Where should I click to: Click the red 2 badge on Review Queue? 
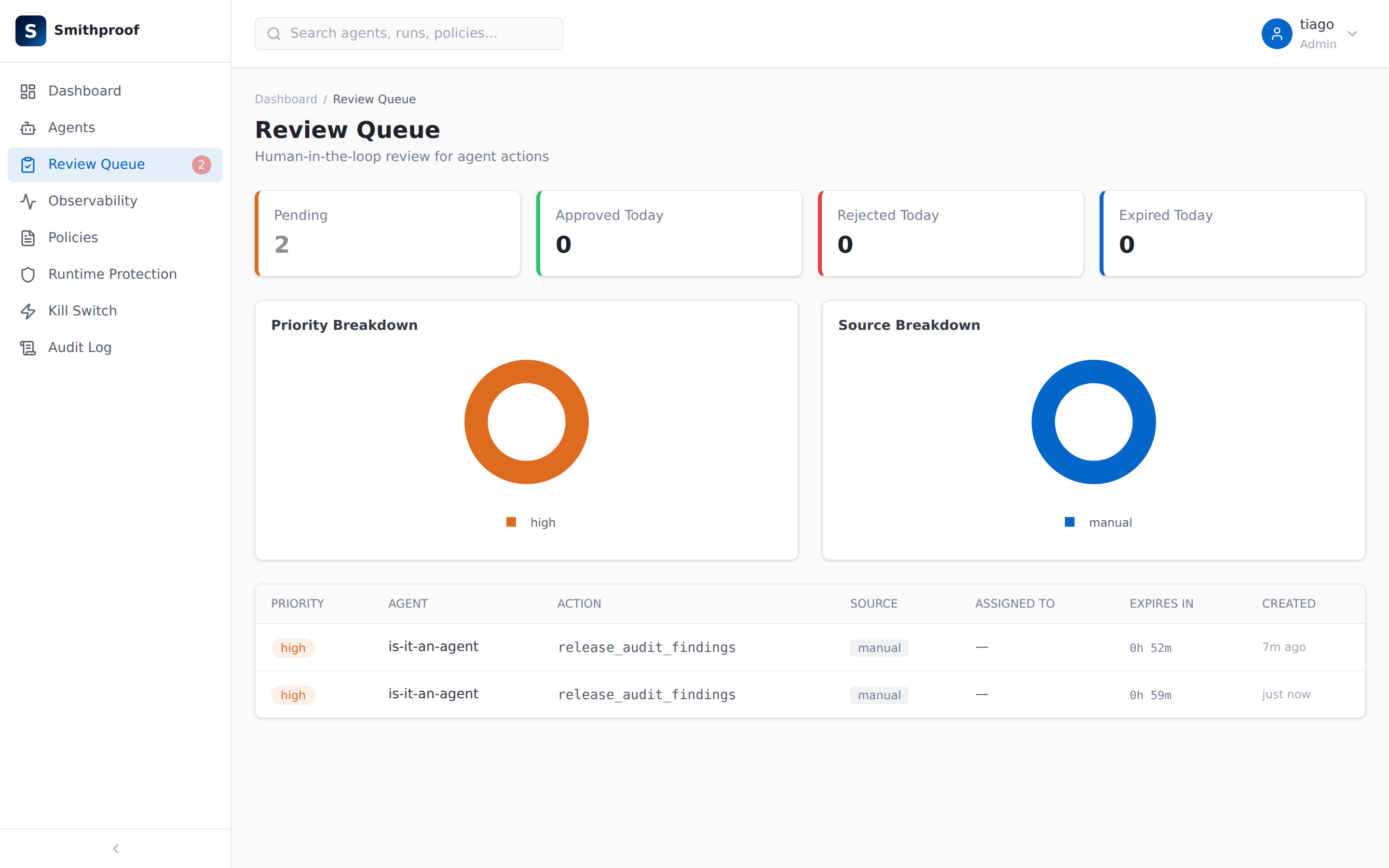202,165
